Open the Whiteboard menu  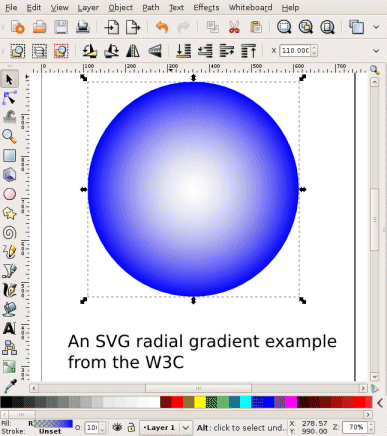[x=250, y=7]
